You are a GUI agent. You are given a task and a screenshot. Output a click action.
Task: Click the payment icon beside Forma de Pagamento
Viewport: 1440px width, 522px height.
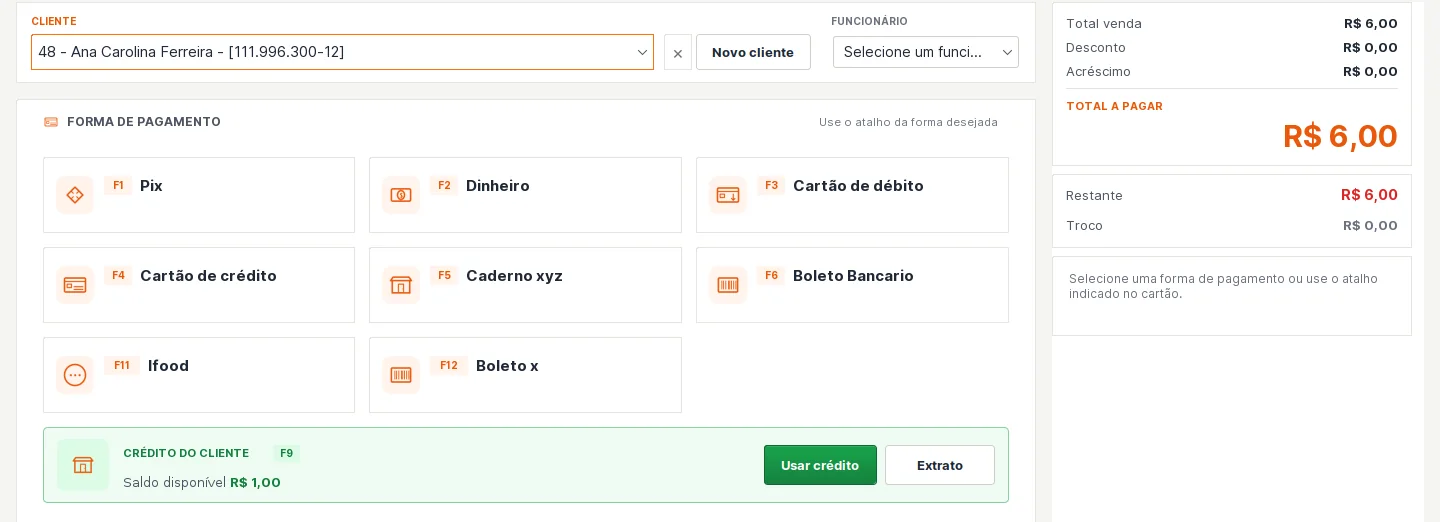click(x=51, y=122)
